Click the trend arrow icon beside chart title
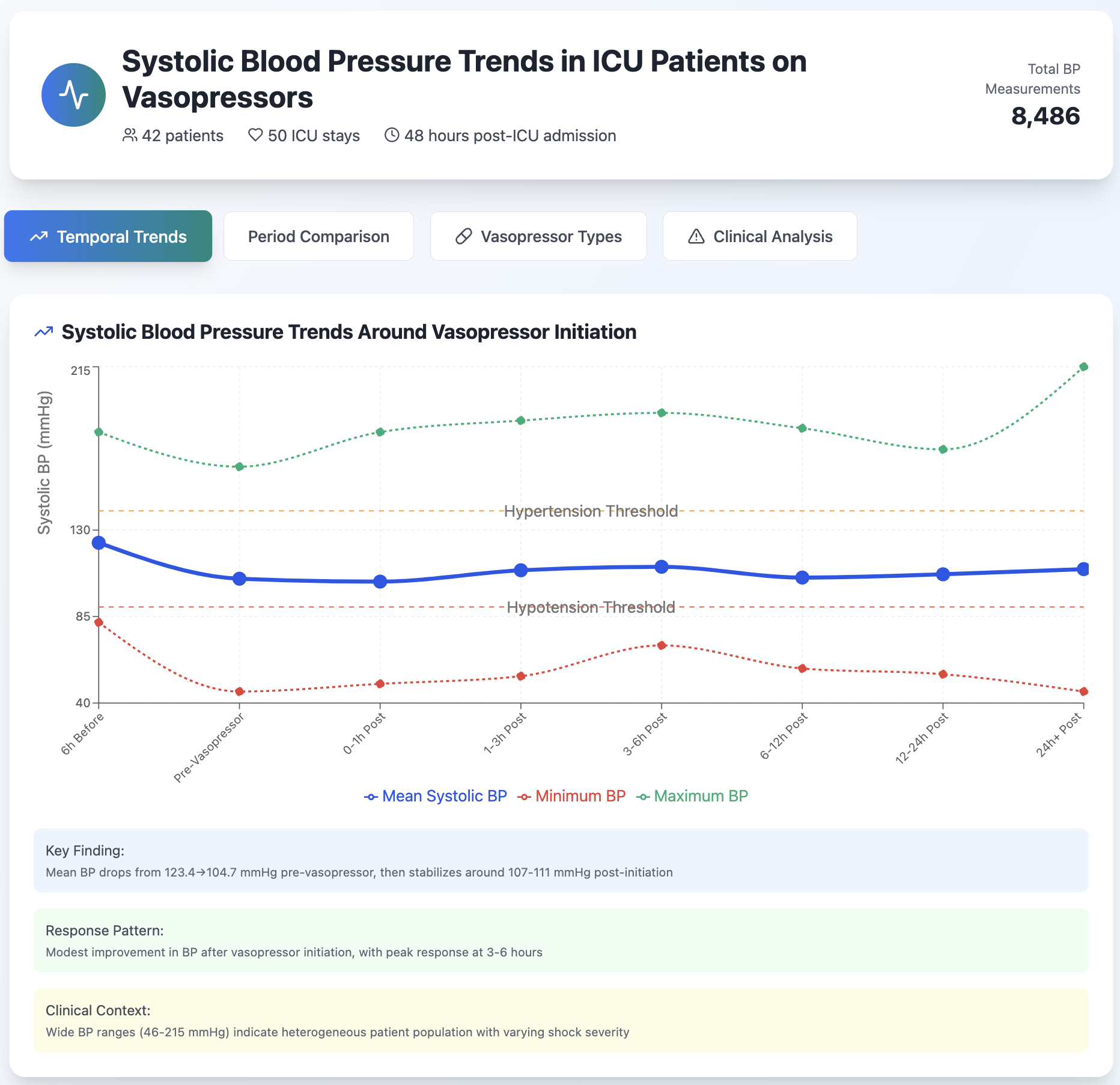Viewport: 1120px width, 1085px height. tap(44, 332)
